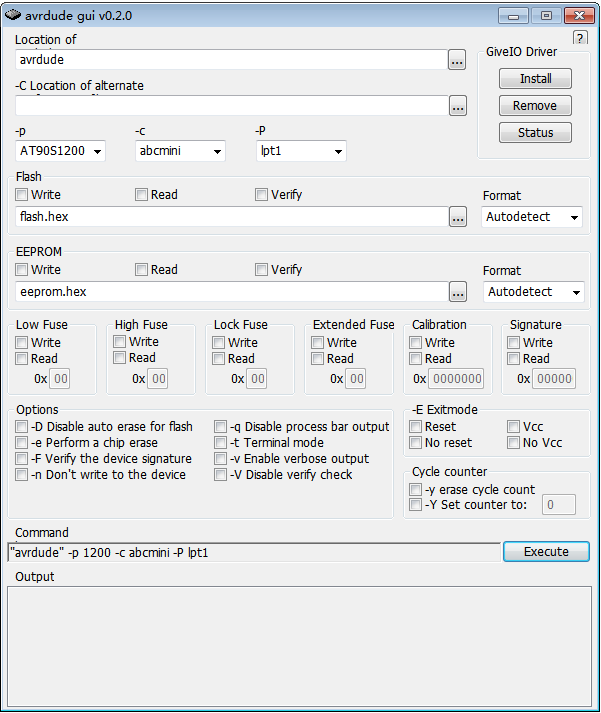Check Extended Fuse Read
Viewport: 601px width, 713px height.
coord(318,359)
